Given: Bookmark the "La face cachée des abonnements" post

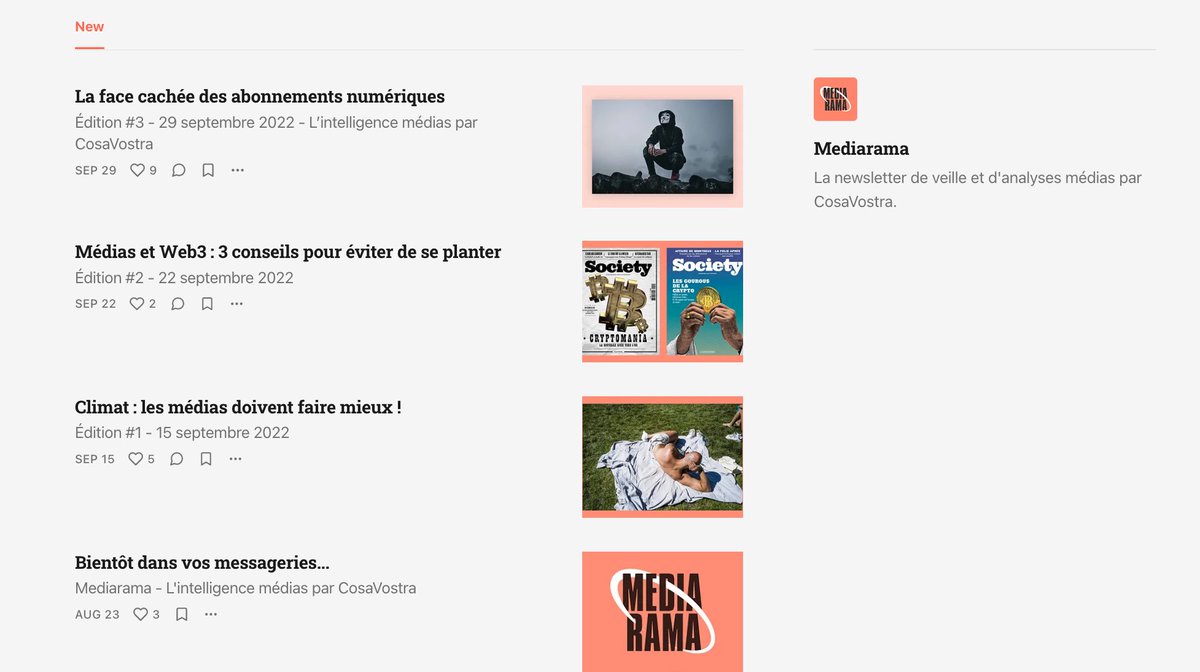Looking at the screenshot, I should [x=208, y=170].
